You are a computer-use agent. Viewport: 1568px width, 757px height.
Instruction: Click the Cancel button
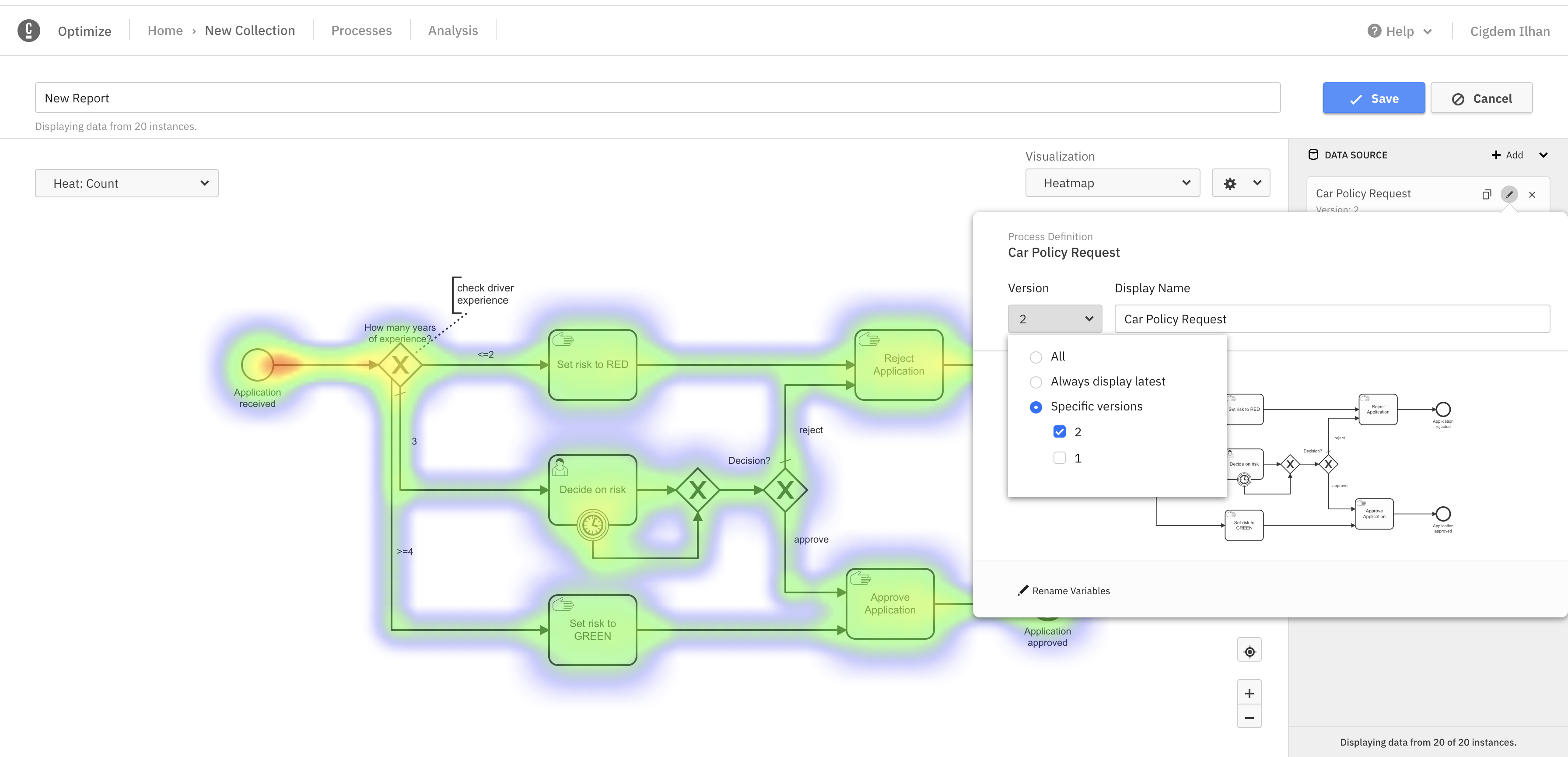pos(1481,98)
